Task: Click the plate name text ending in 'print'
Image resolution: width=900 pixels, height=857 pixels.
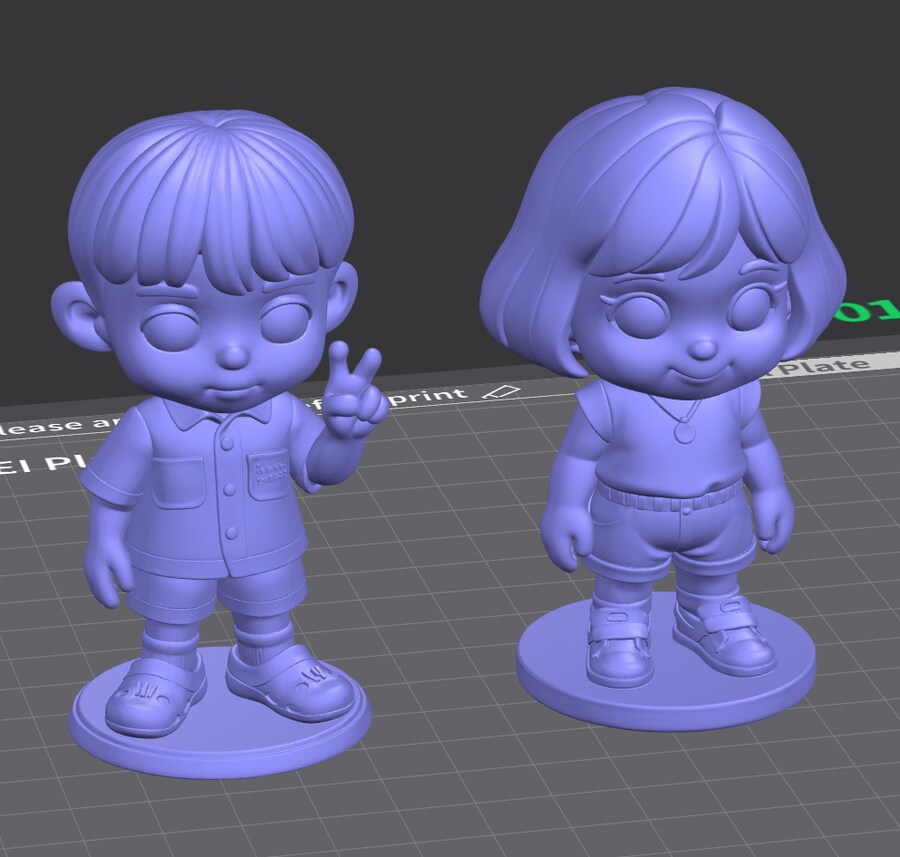Action: point(430,396)
